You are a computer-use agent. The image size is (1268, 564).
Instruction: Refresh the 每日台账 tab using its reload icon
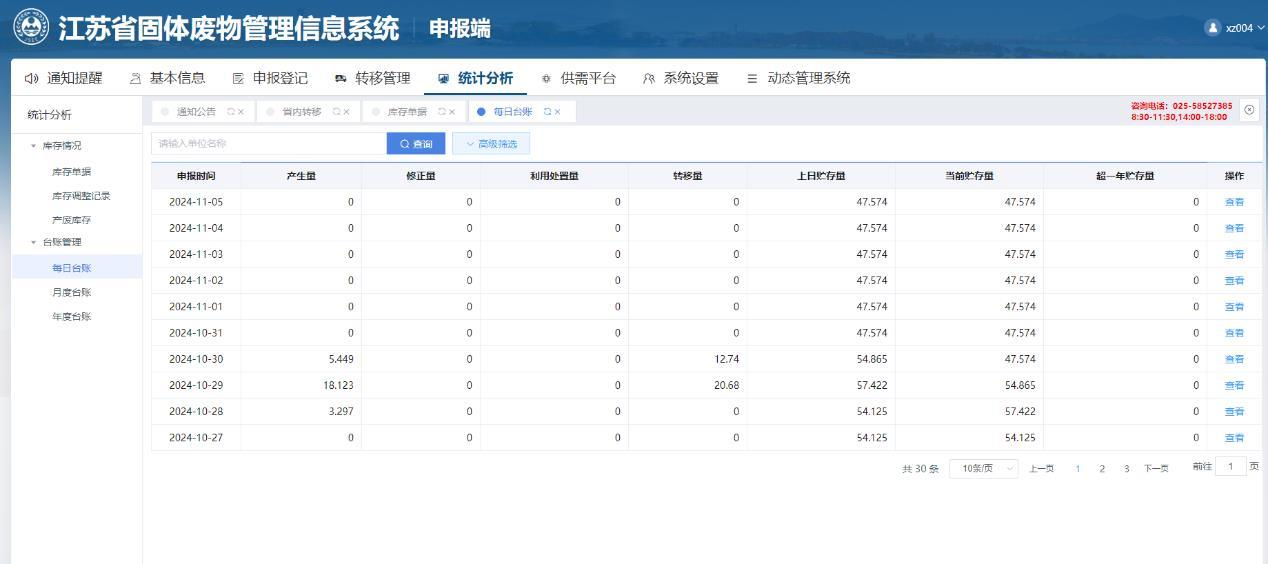click(547, 112)
